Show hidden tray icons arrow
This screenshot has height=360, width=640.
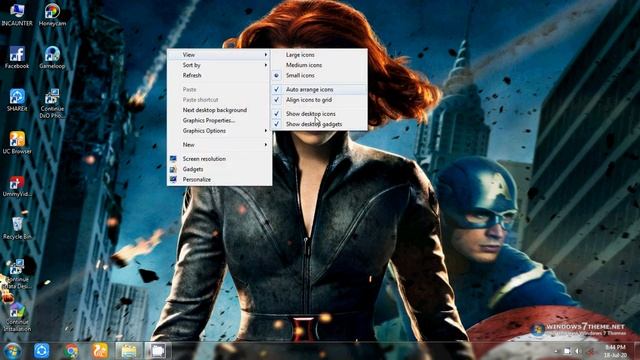coord(556,351)
